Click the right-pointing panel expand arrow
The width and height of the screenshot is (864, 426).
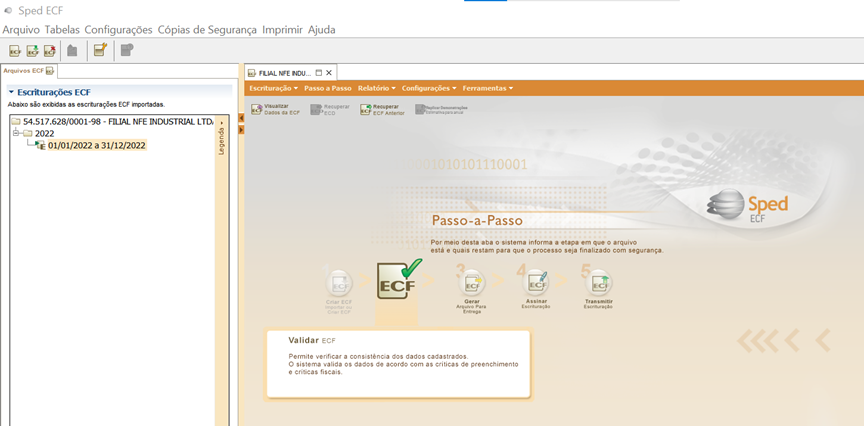click(x=241, y=130)
